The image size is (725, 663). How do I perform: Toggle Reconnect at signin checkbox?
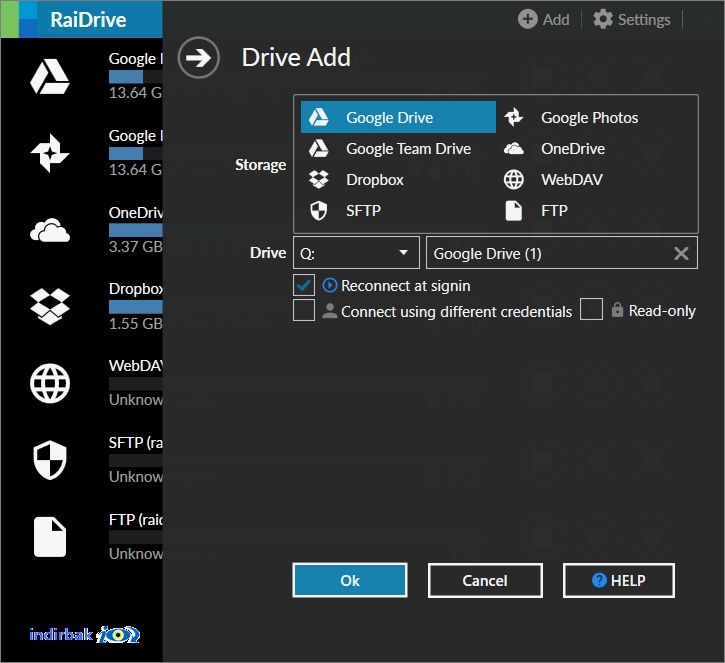click(304, 285)
